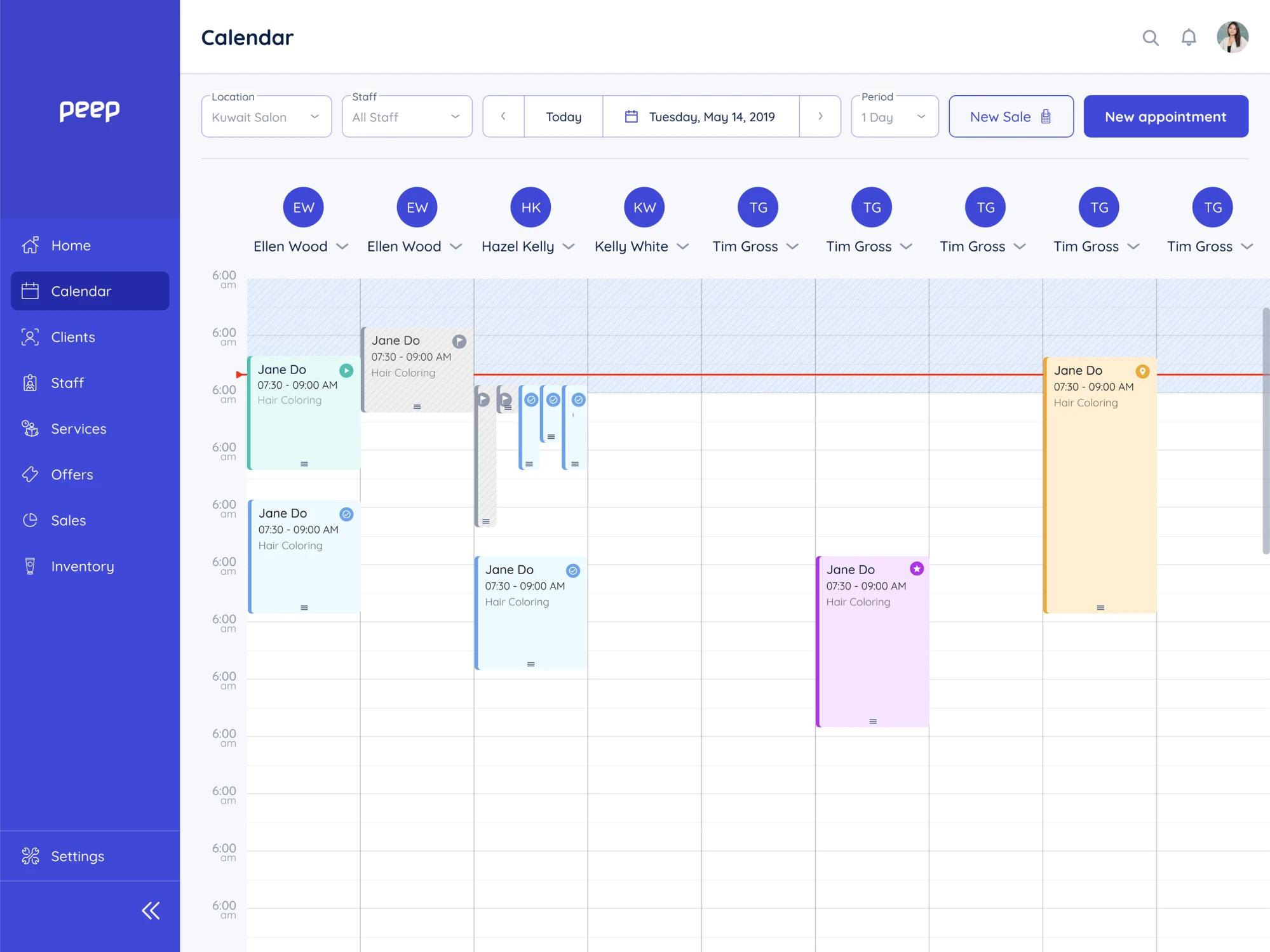Click the checkmark badge on the blue Jane Do appointment

coord(572,570)
